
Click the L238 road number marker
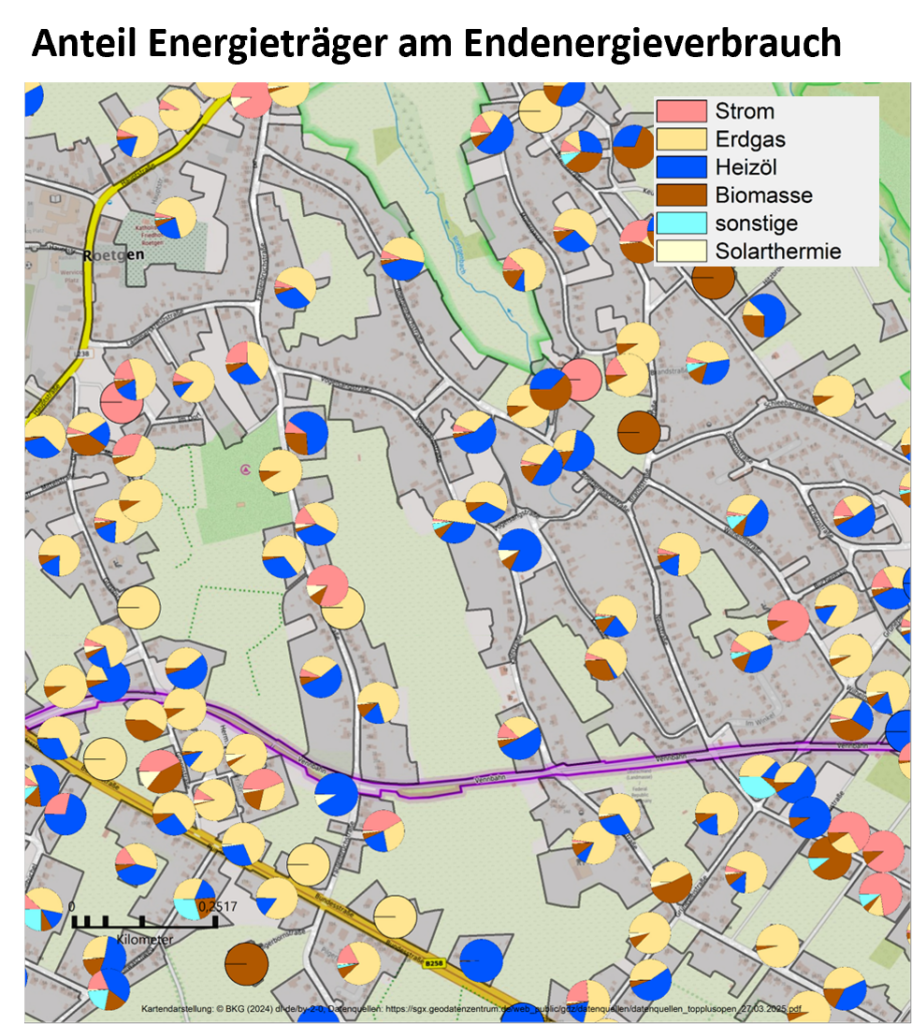81,353
